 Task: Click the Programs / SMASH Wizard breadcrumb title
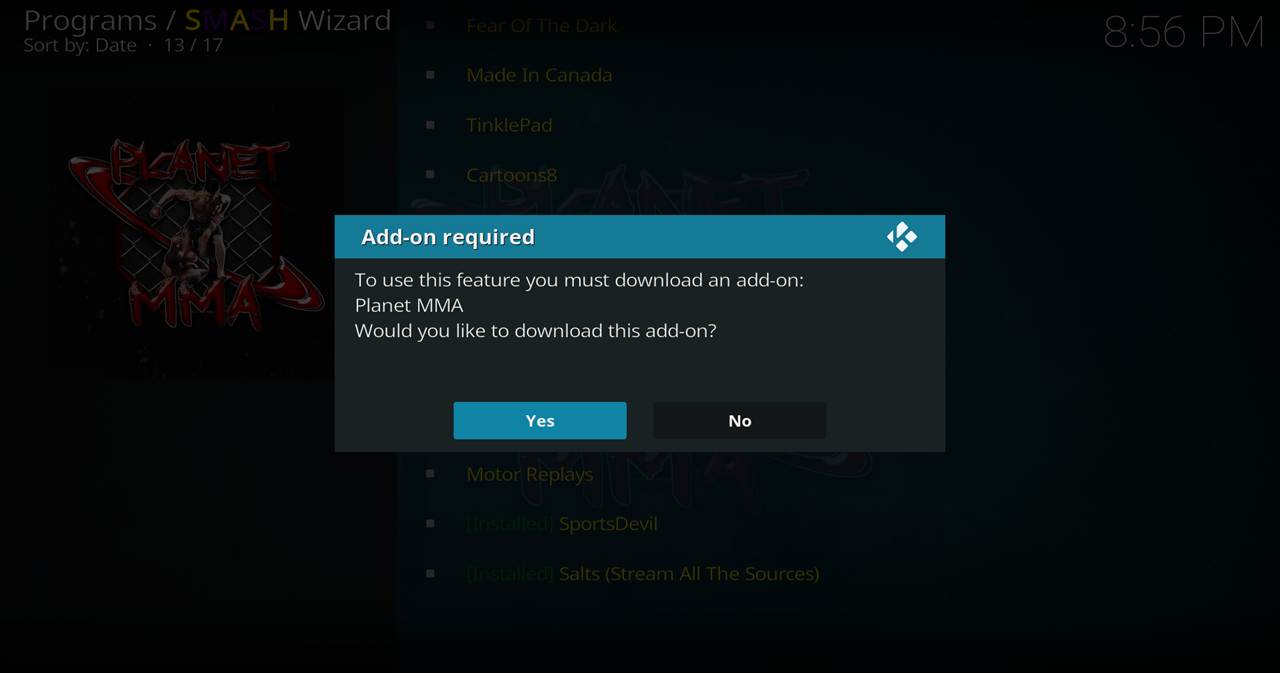click(x=207, y=20)
